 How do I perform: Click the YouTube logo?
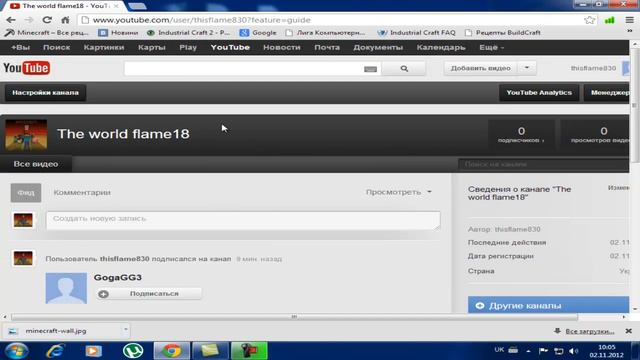pyautogui.click(x=27, y=68)
